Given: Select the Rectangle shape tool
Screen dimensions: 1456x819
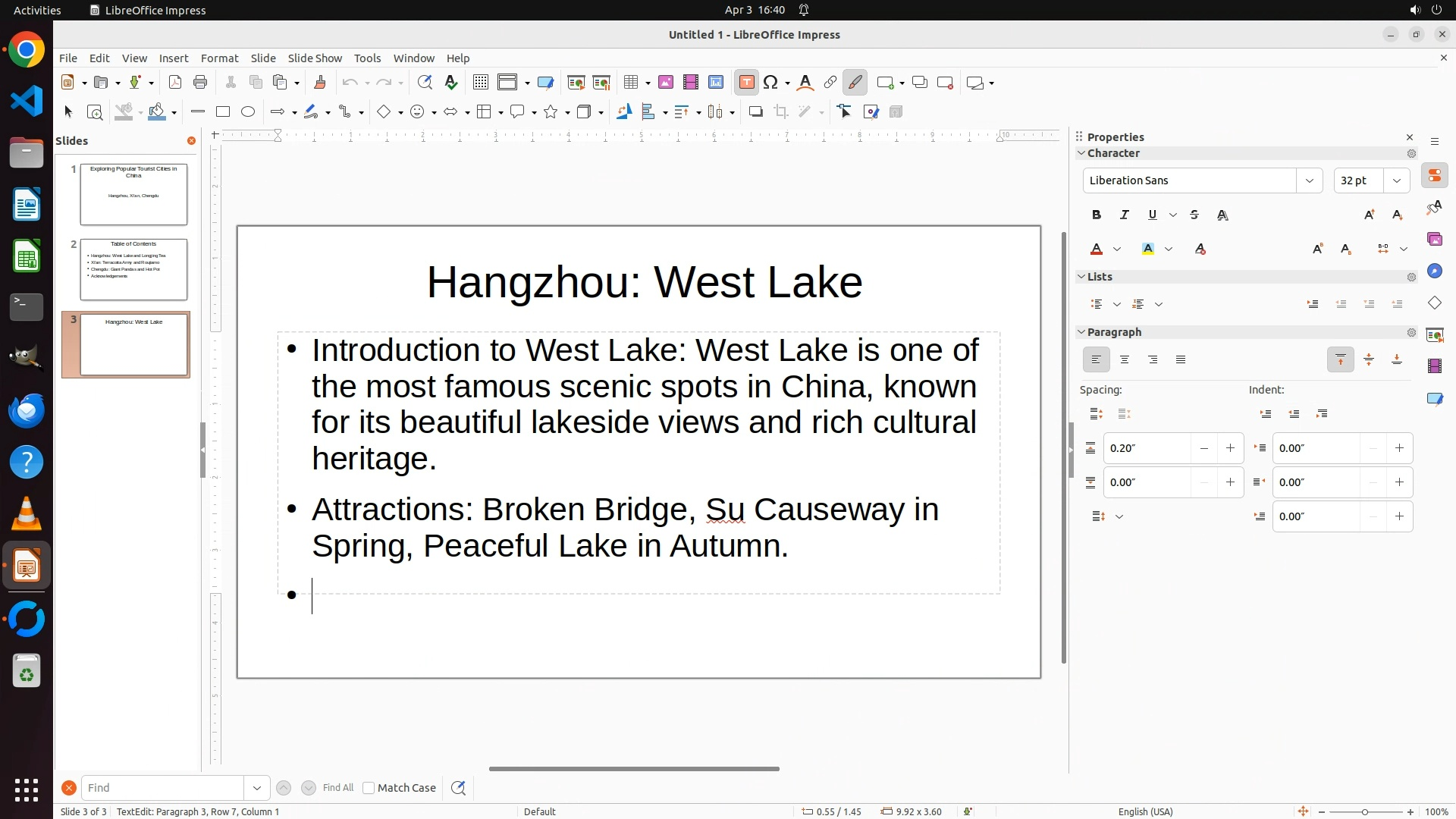Looking at the screenshot, I should tap(223, 112).
